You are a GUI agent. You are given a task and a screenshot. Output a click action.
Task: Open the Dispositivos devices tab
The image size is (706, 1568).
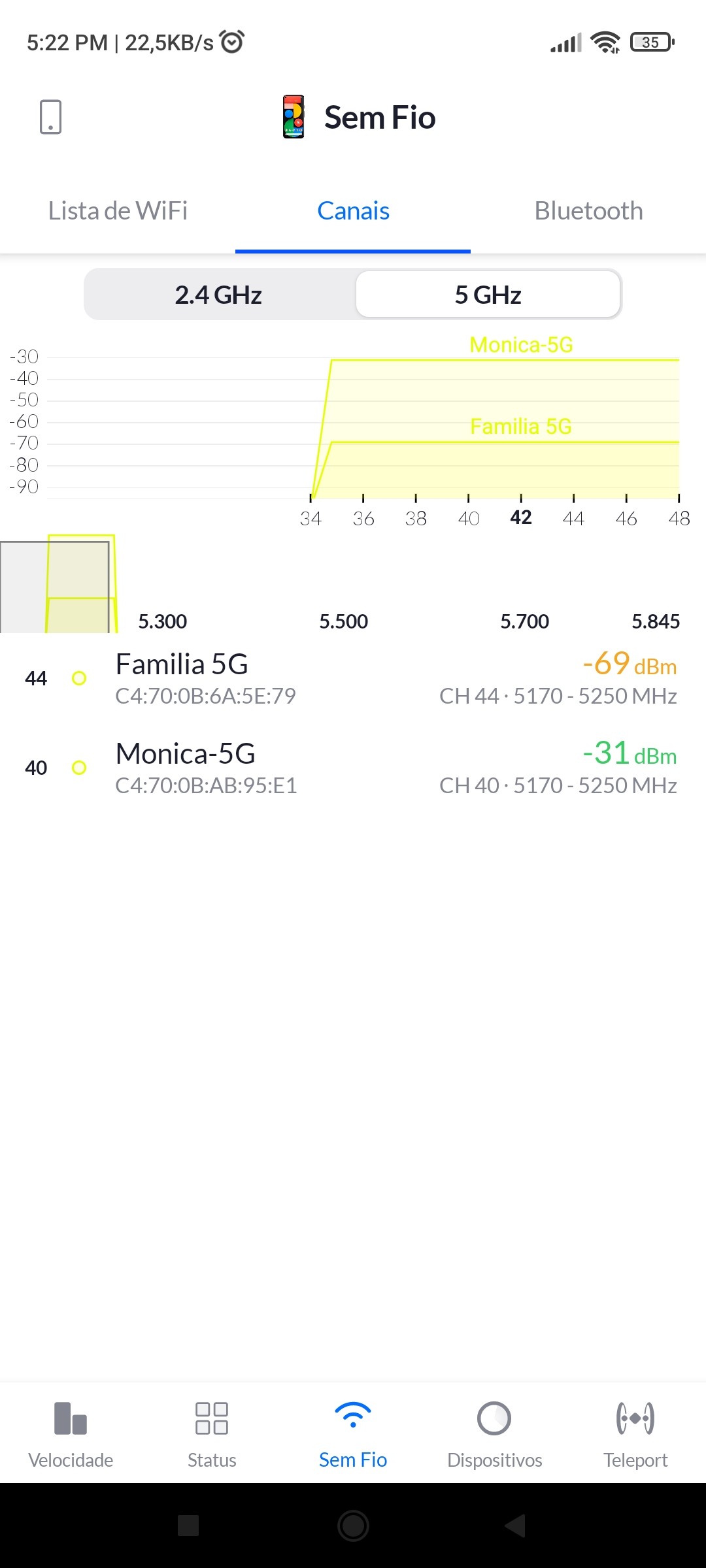[494, 1434]
